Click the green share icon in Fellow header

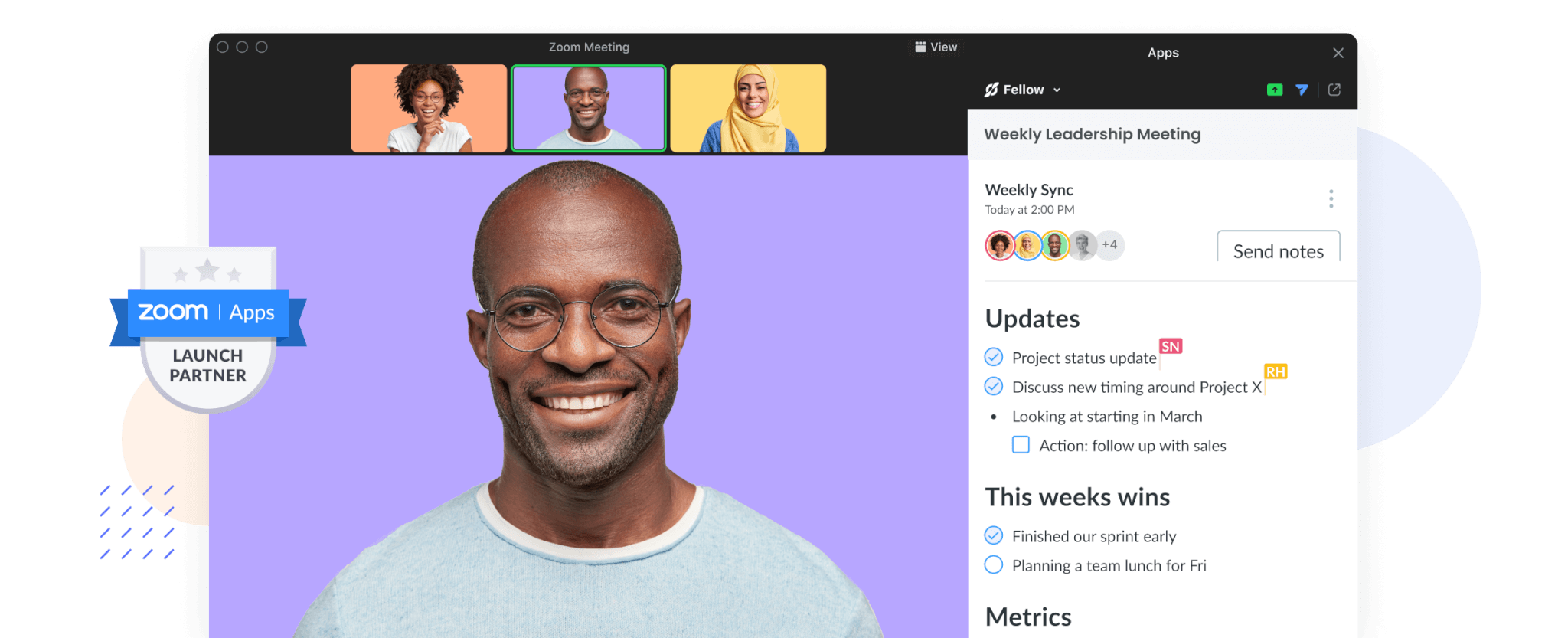tap(1274, 90)
